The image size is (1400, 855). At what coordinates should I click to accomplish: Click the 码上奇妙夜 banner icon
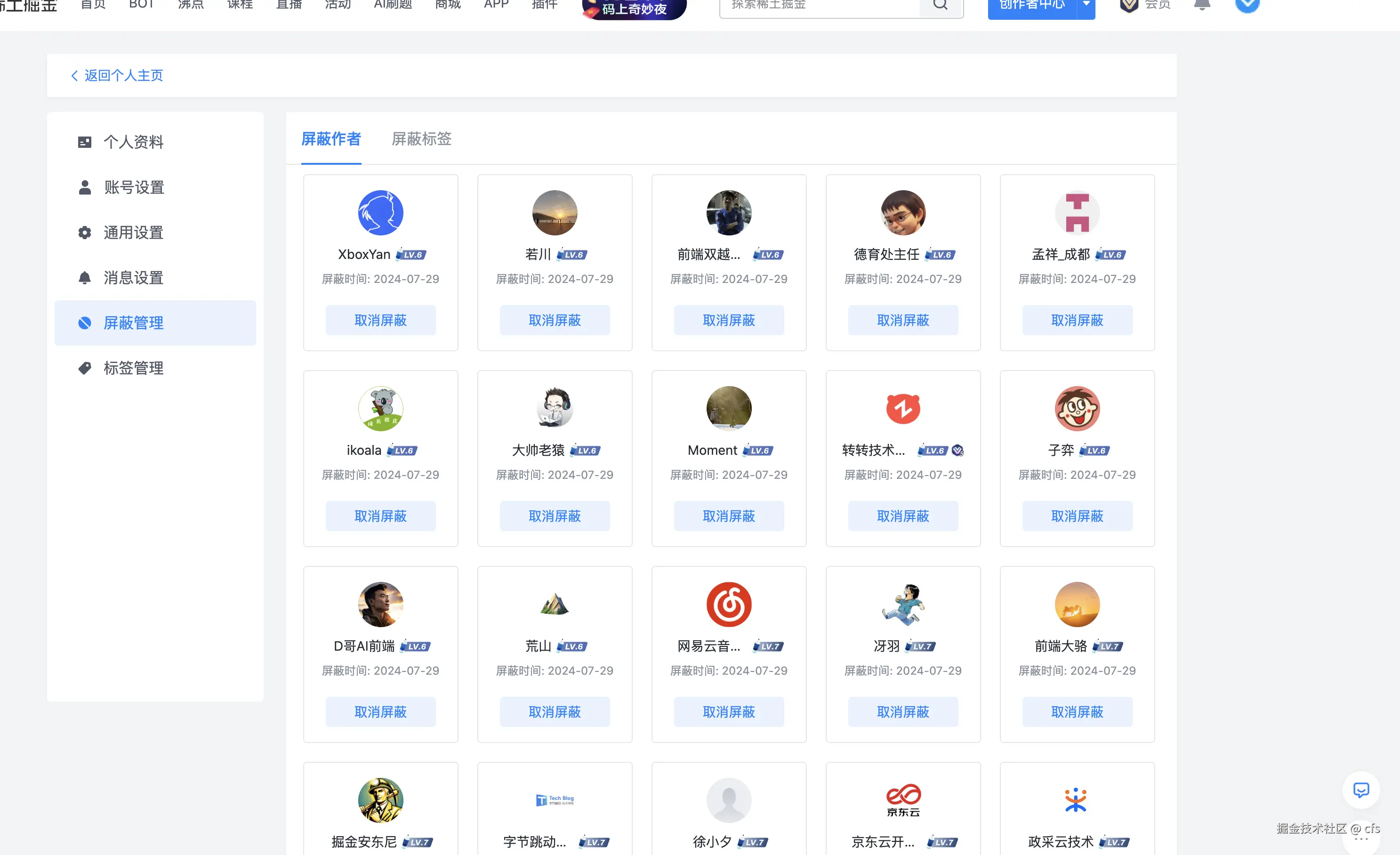pyautogui.click(x=633, y=8)
